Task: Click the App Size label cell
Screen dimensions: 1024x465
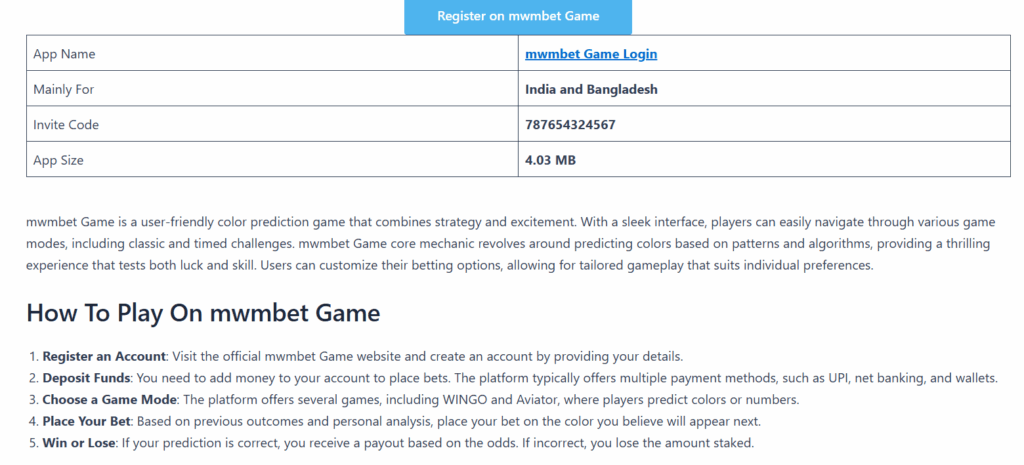Action: 272,159
